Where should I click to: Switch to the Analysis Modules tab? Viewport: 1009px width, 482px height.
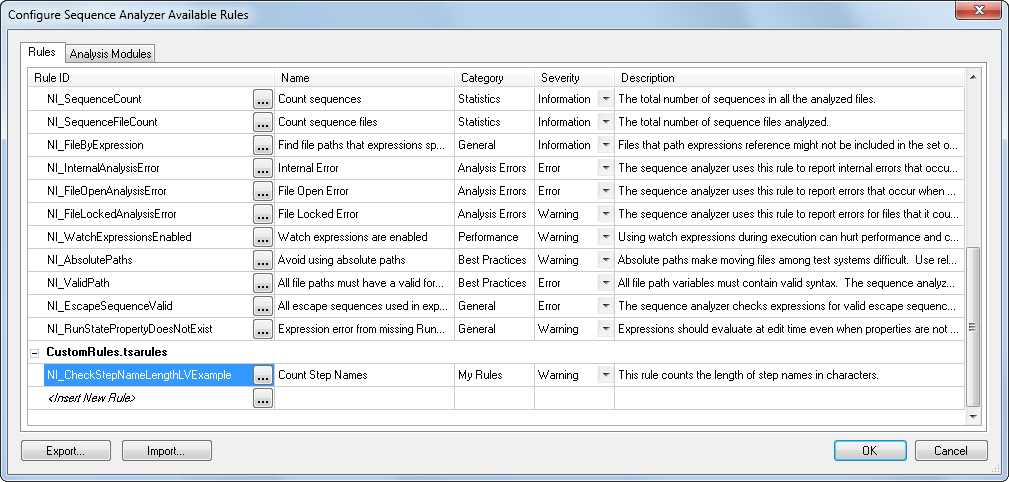[110, 53]
